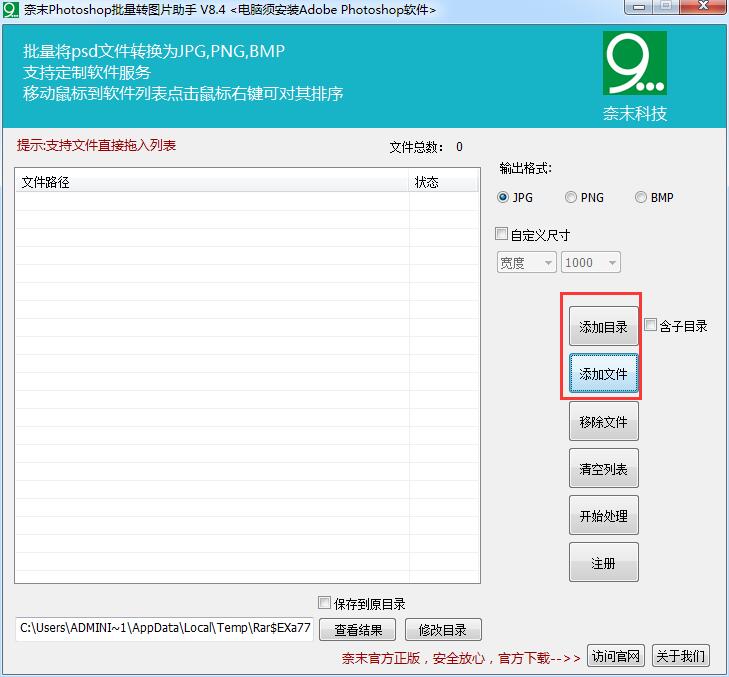Open 访问官网 website link
Image resolution: width=729 pixels, height=677 pixels.
[x=615, y=656]
